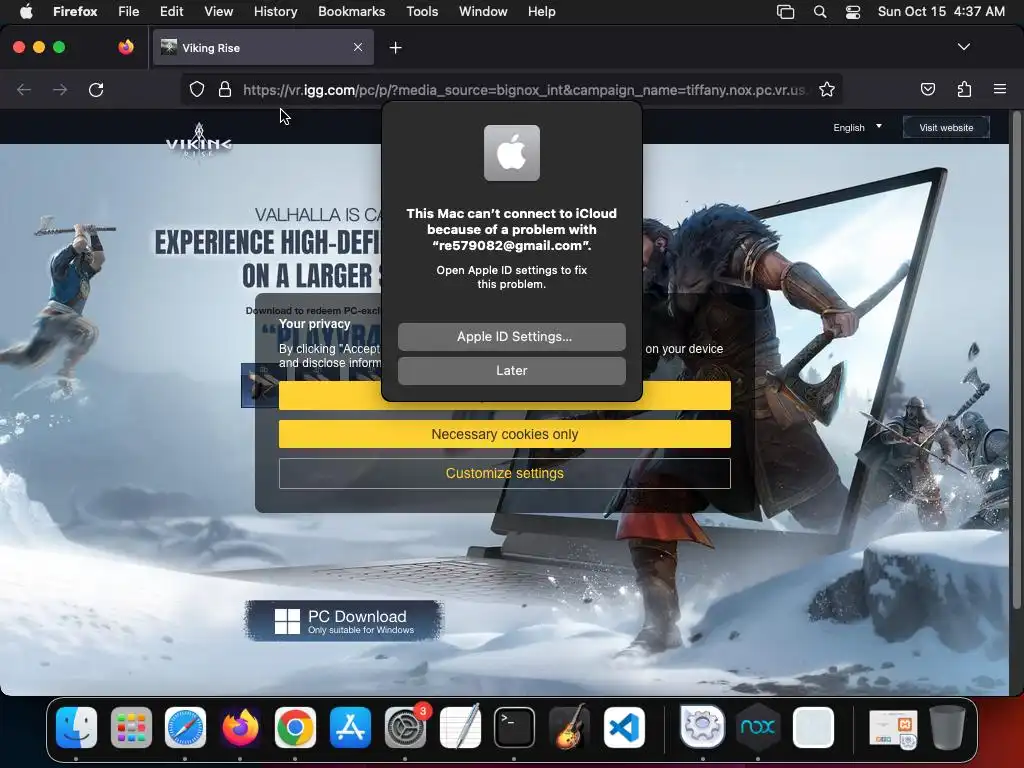Open Control Center in menu bar
The width and height of the screenshot is (1024, 768).
[x=853, y=12]
